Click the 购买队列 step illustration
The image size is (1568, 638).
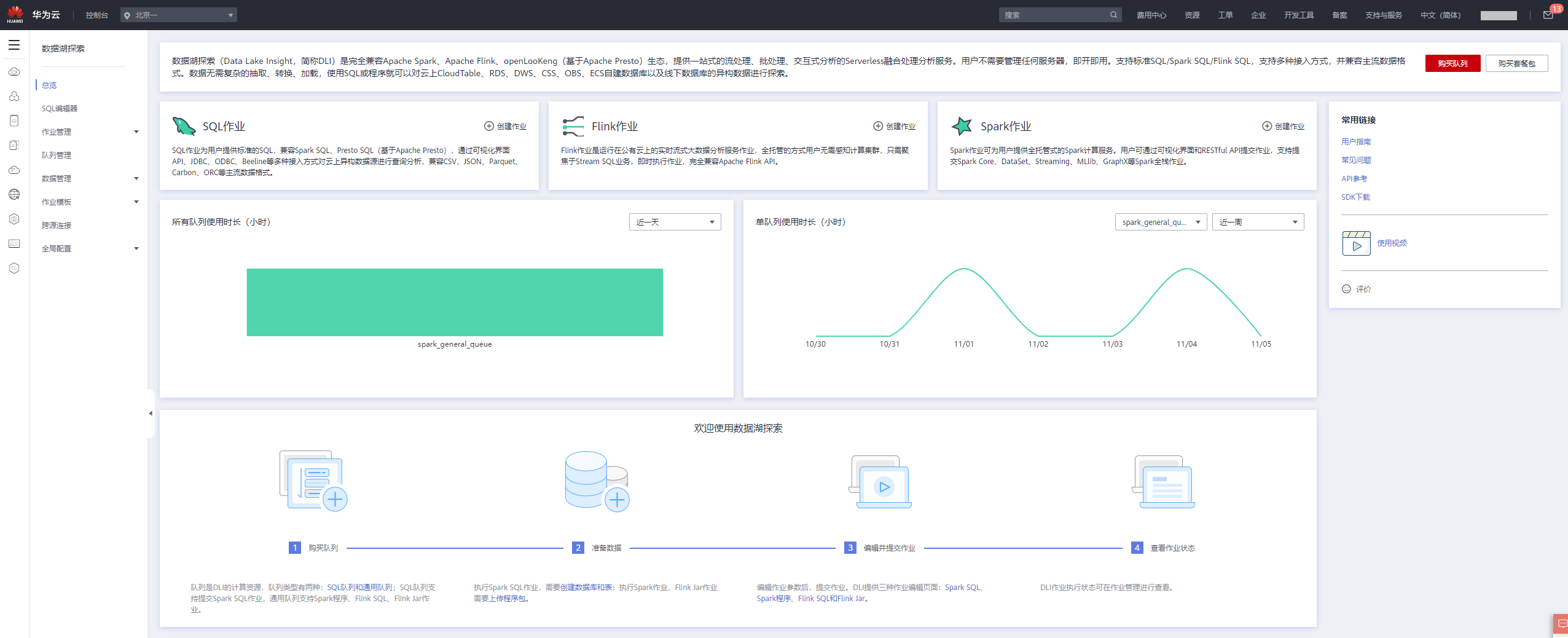point(314,481)
